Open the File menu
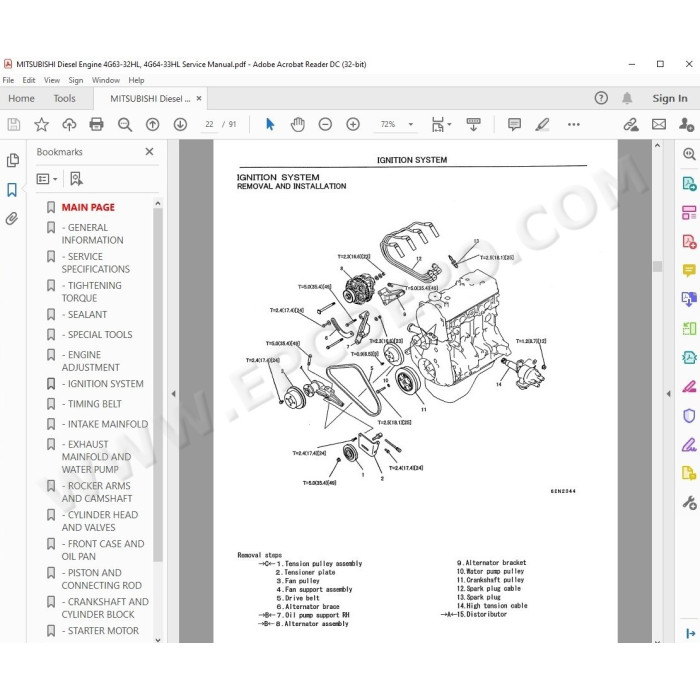The height and width of the screenshot is (700, 700). pyautogui.click(x=8, y=80)
